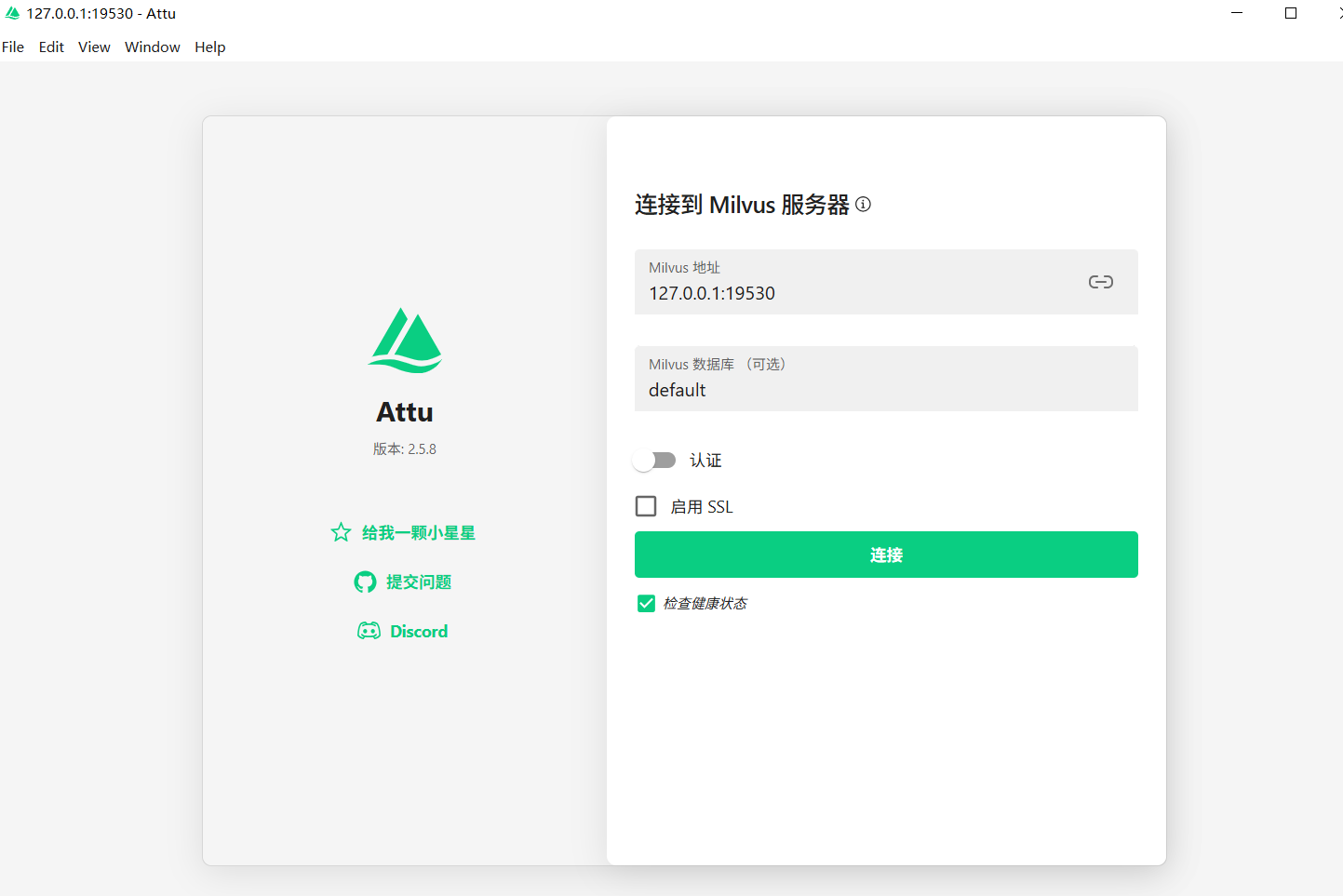Click the GitHub icon beside 提交问题
This screenshot has width=1343, height=896.
tap(365, 582)
